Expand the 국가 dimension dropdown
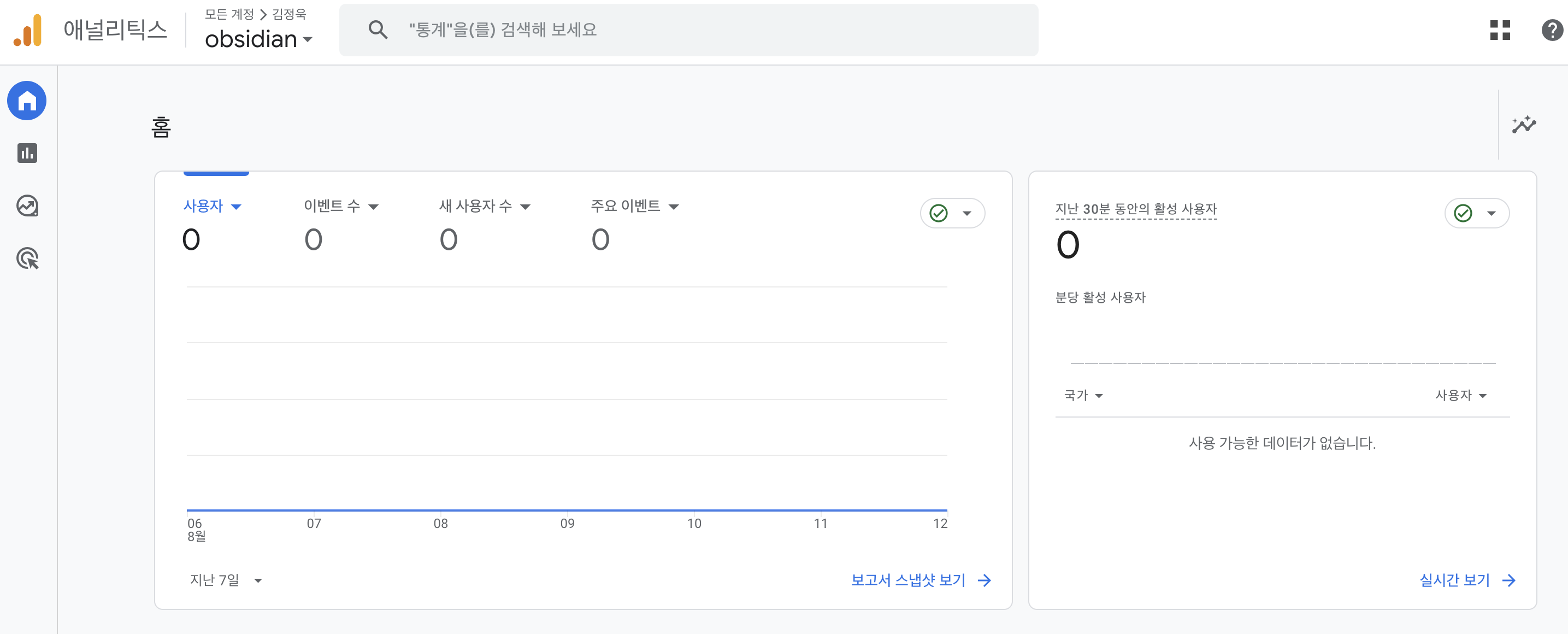The image size is (1568, 634). pos(1083,395)
